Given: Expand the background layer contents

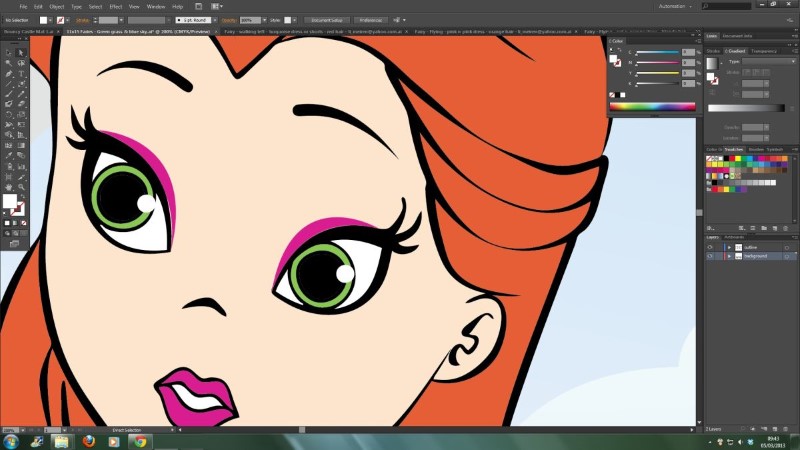Looking at the screenshot, I should [x=728, y=256].
